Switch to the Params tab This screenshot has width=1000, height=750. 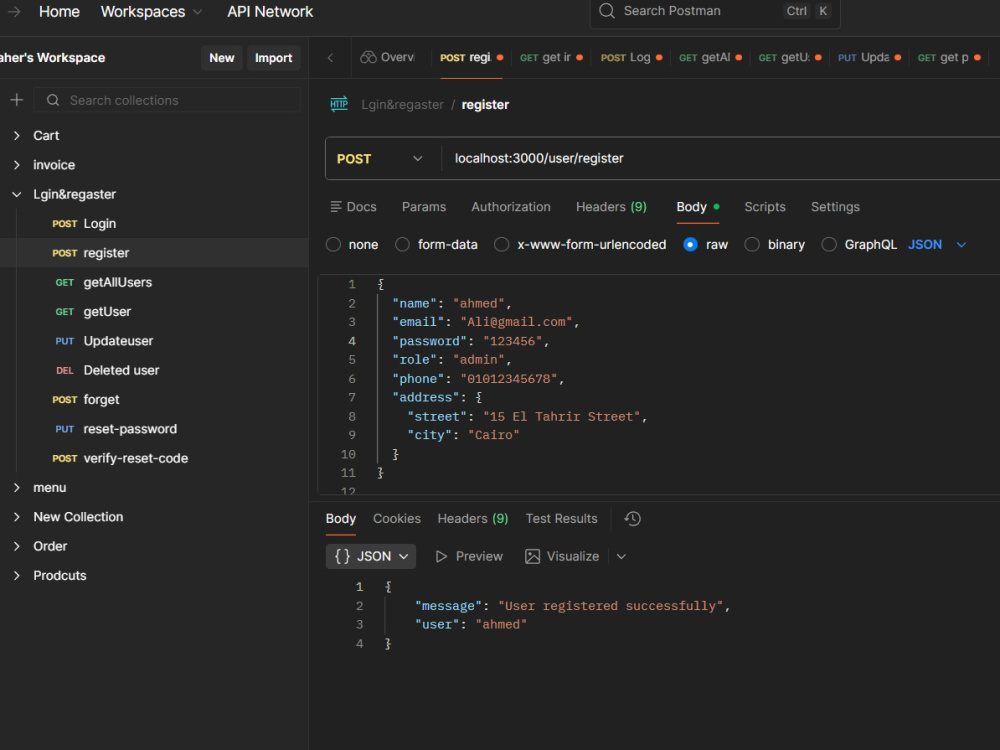click(x=423, y=207)
